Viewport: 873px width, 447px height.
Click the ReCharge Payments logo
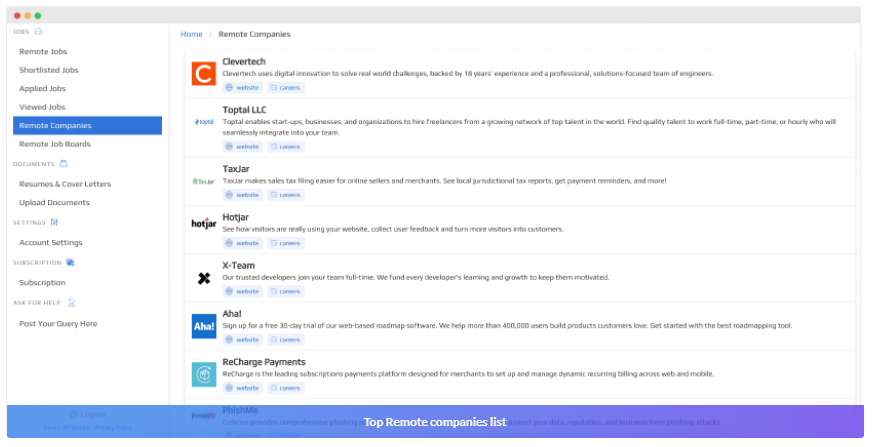204,375
